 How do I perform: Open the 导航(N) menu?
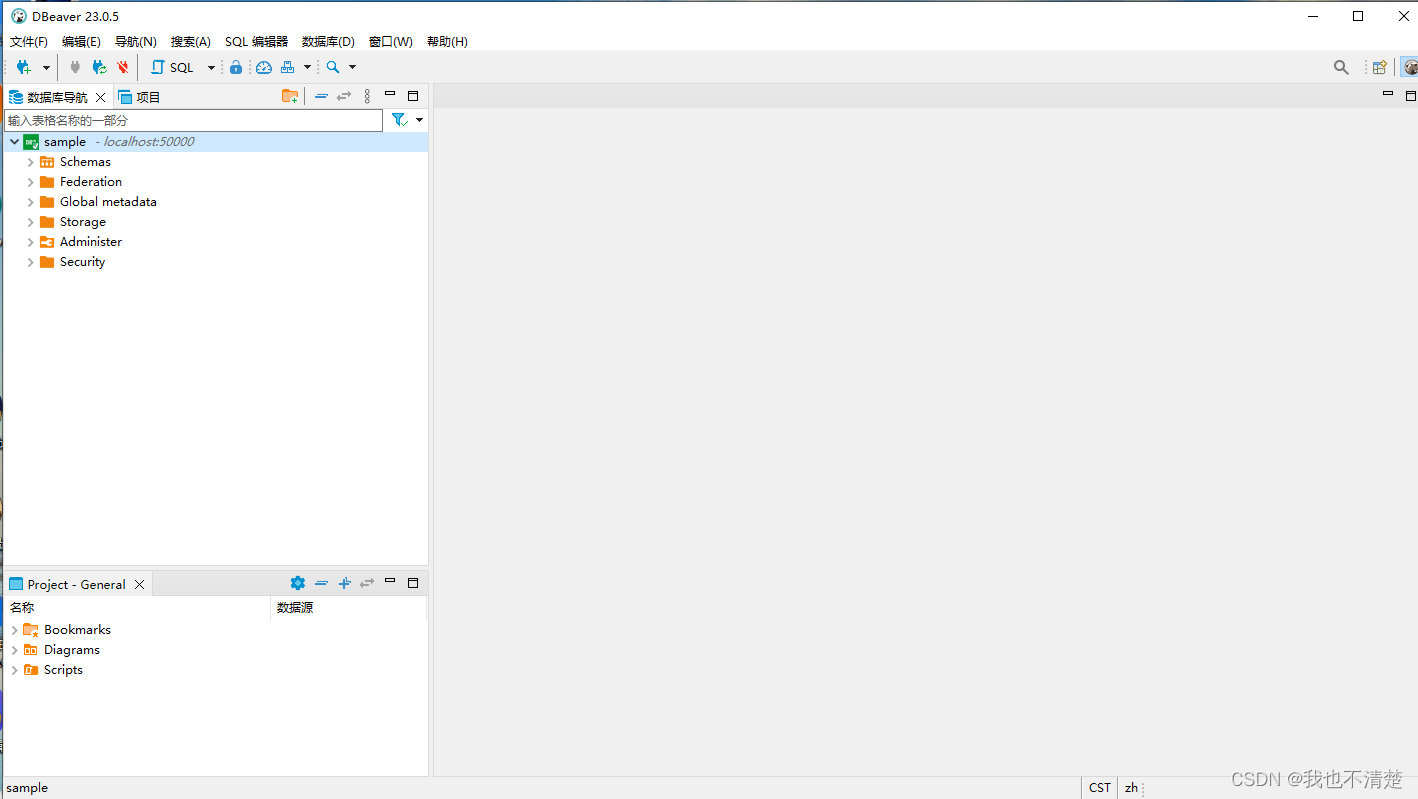pos(136,42)
